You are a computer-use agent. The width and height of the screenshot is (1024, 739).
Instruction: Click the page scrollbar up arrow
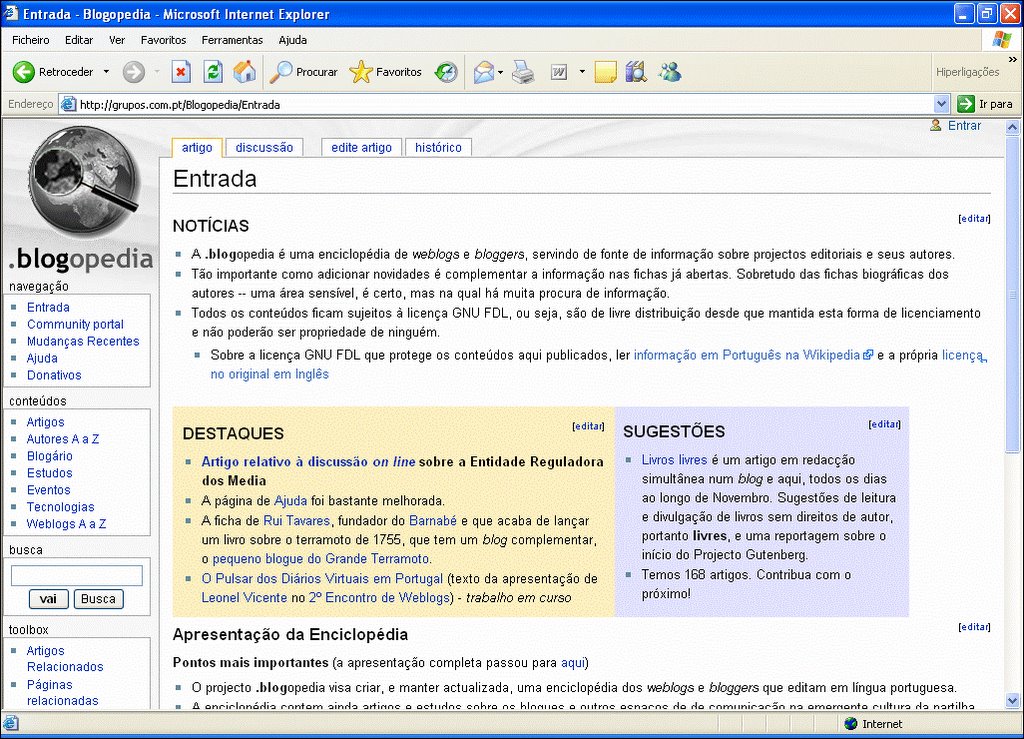tap(1012, 127)
